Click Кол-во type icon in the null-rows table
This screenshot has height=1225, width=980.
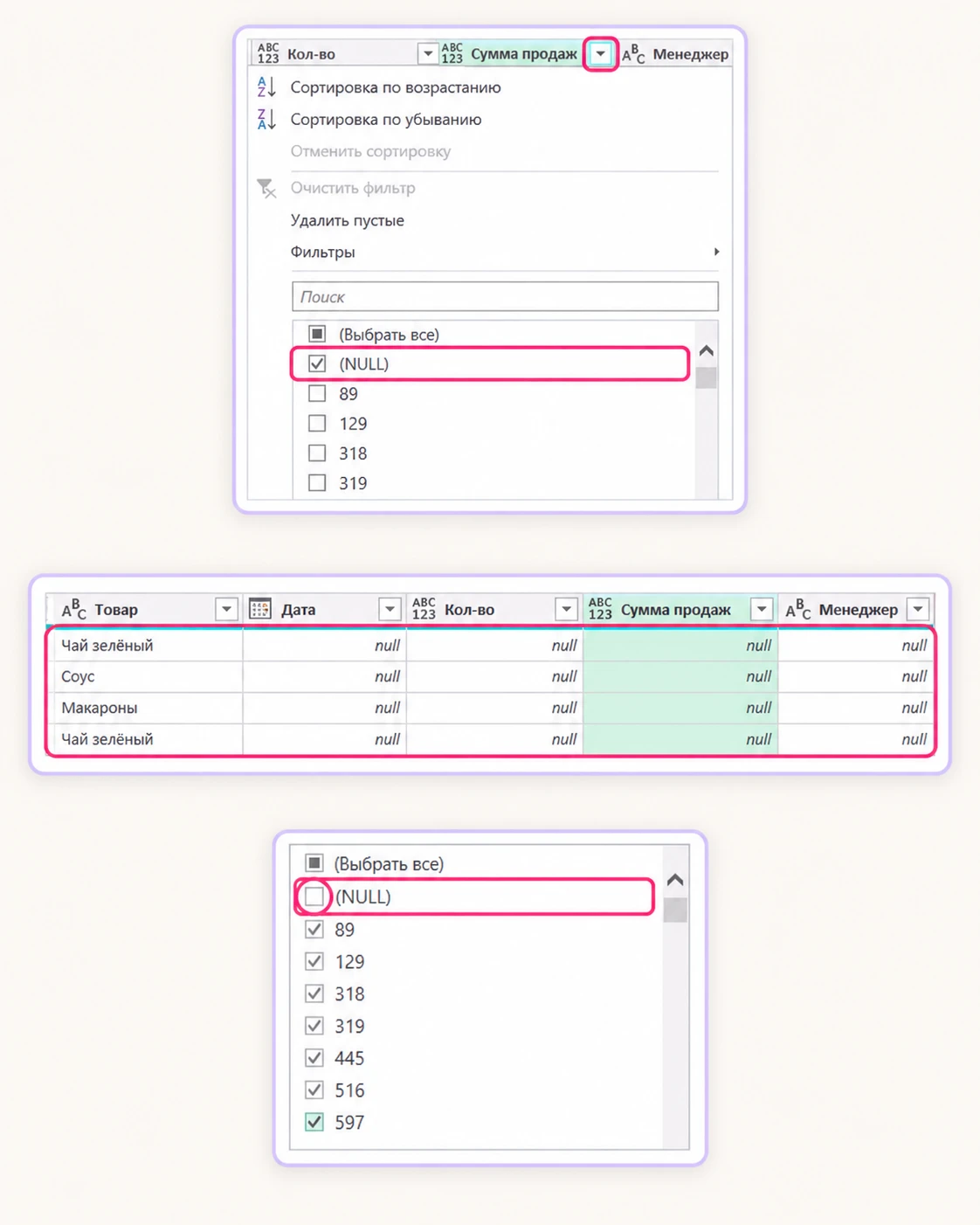tap(424, 609)
